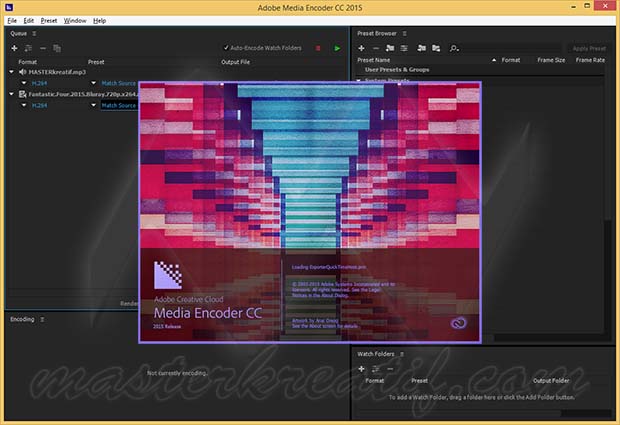Image resolution: width=620 pixels, height=425 pixels.
Task: Create new preset group folder
Action: point(390,48)
